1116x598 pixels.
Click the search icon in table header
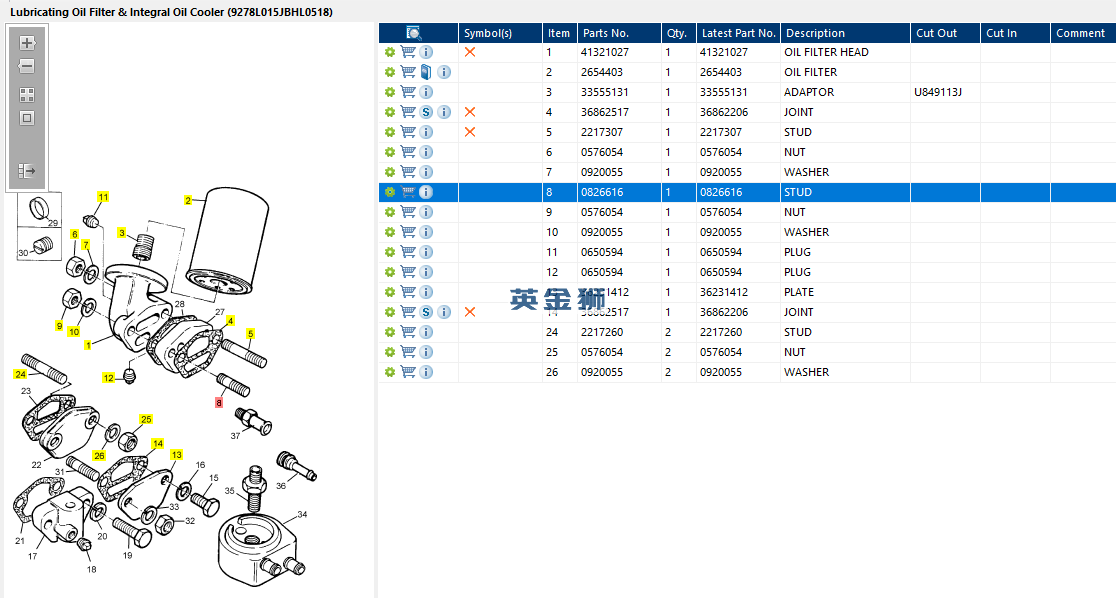pos(414,33)
